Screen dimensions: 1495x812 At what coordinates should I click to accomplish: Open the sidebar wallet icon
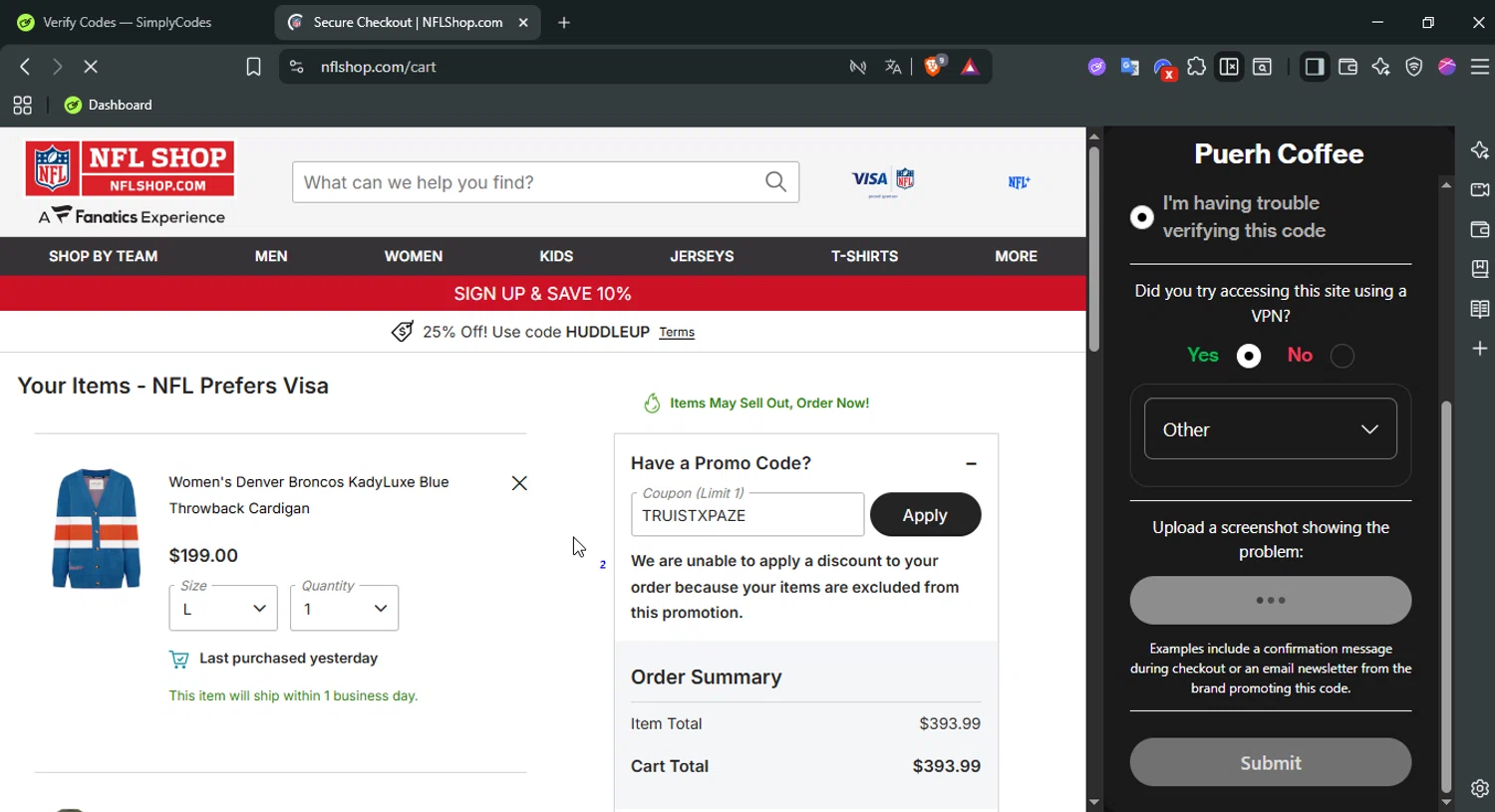tap(1480, 229)
